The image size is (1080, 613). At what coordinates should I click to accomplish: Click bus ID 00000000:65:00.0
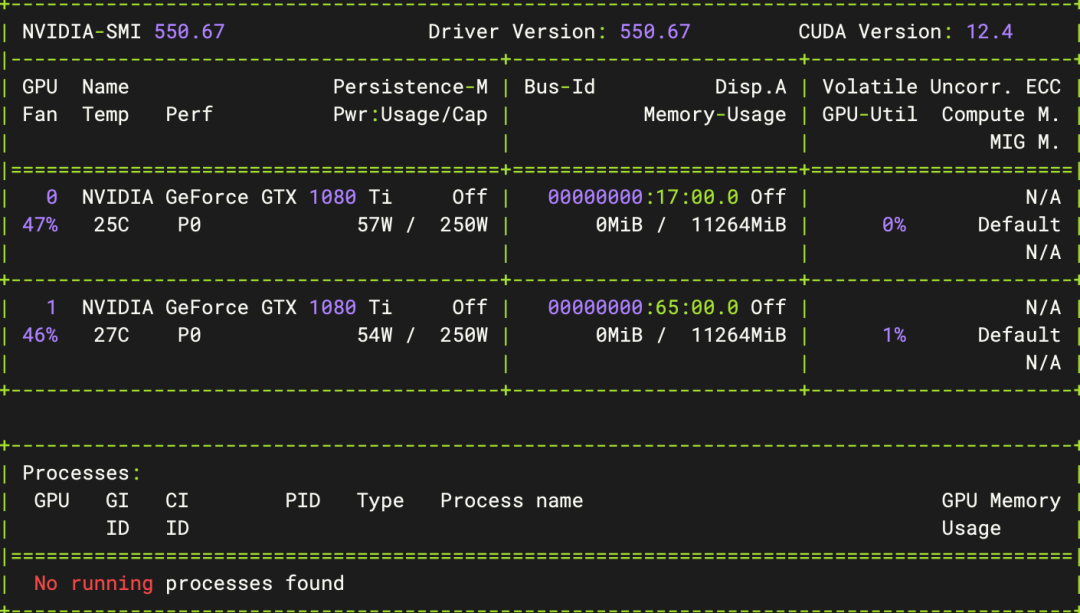[x=643, y=307]
